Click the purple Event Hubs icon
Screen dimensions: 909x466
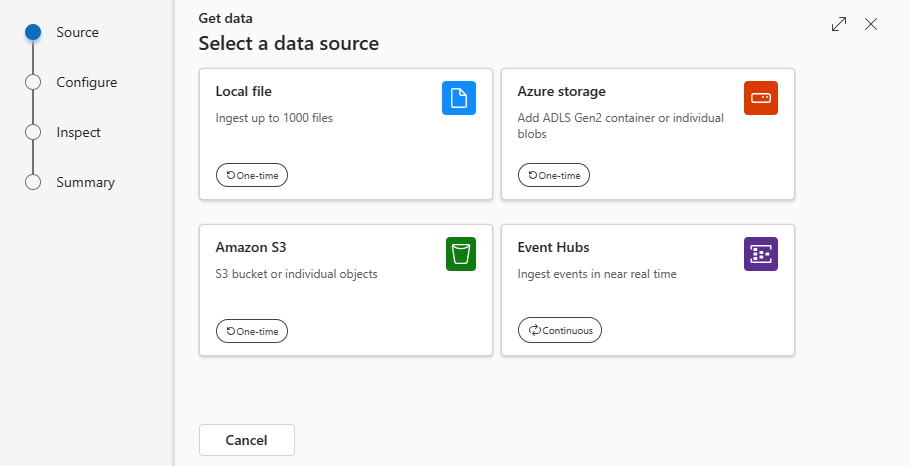click(x=761, y=254)
